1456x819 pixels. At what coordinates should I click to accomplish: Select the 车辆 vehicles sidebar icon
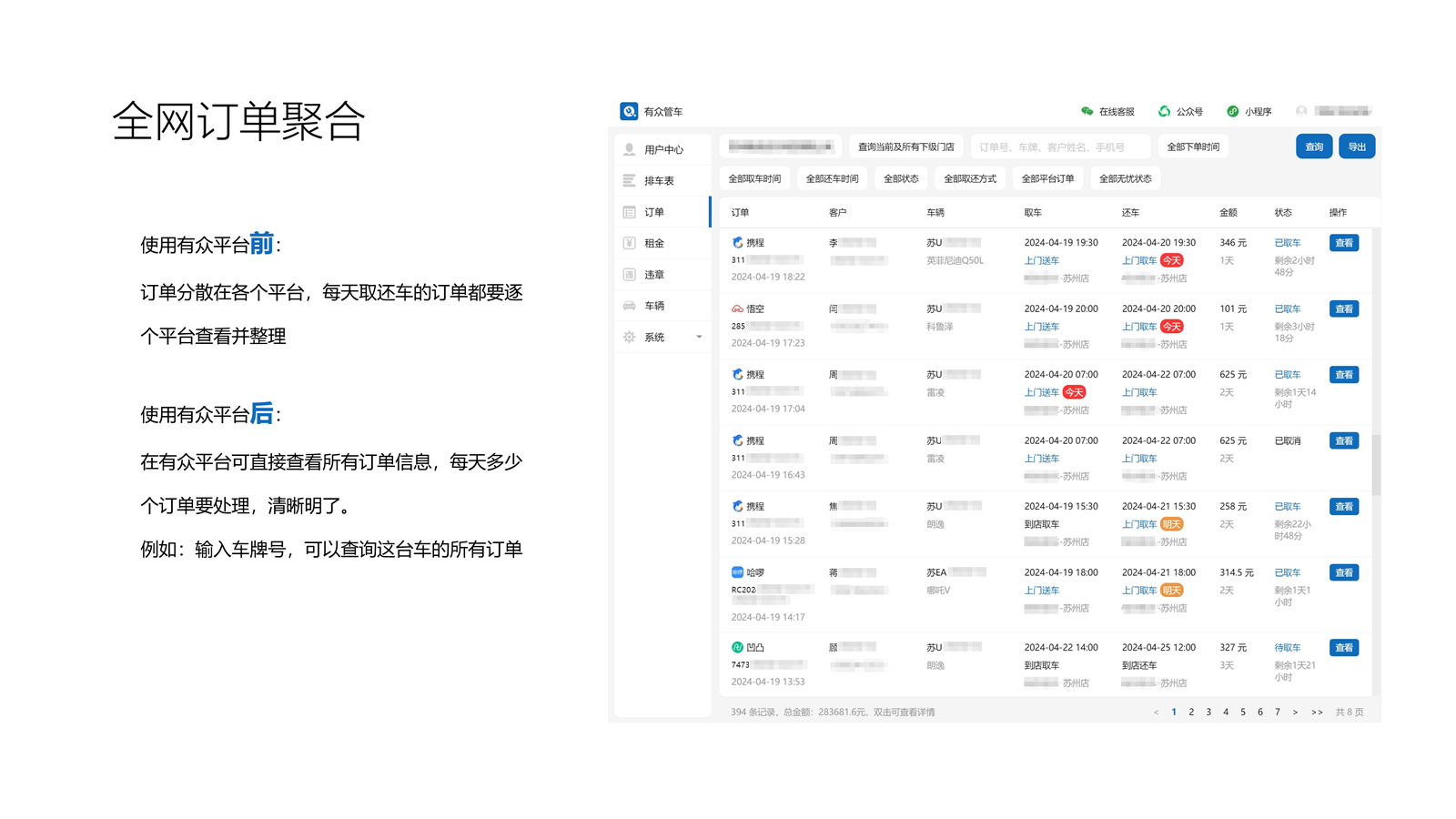pyautogui.click(x=629, y=306)
